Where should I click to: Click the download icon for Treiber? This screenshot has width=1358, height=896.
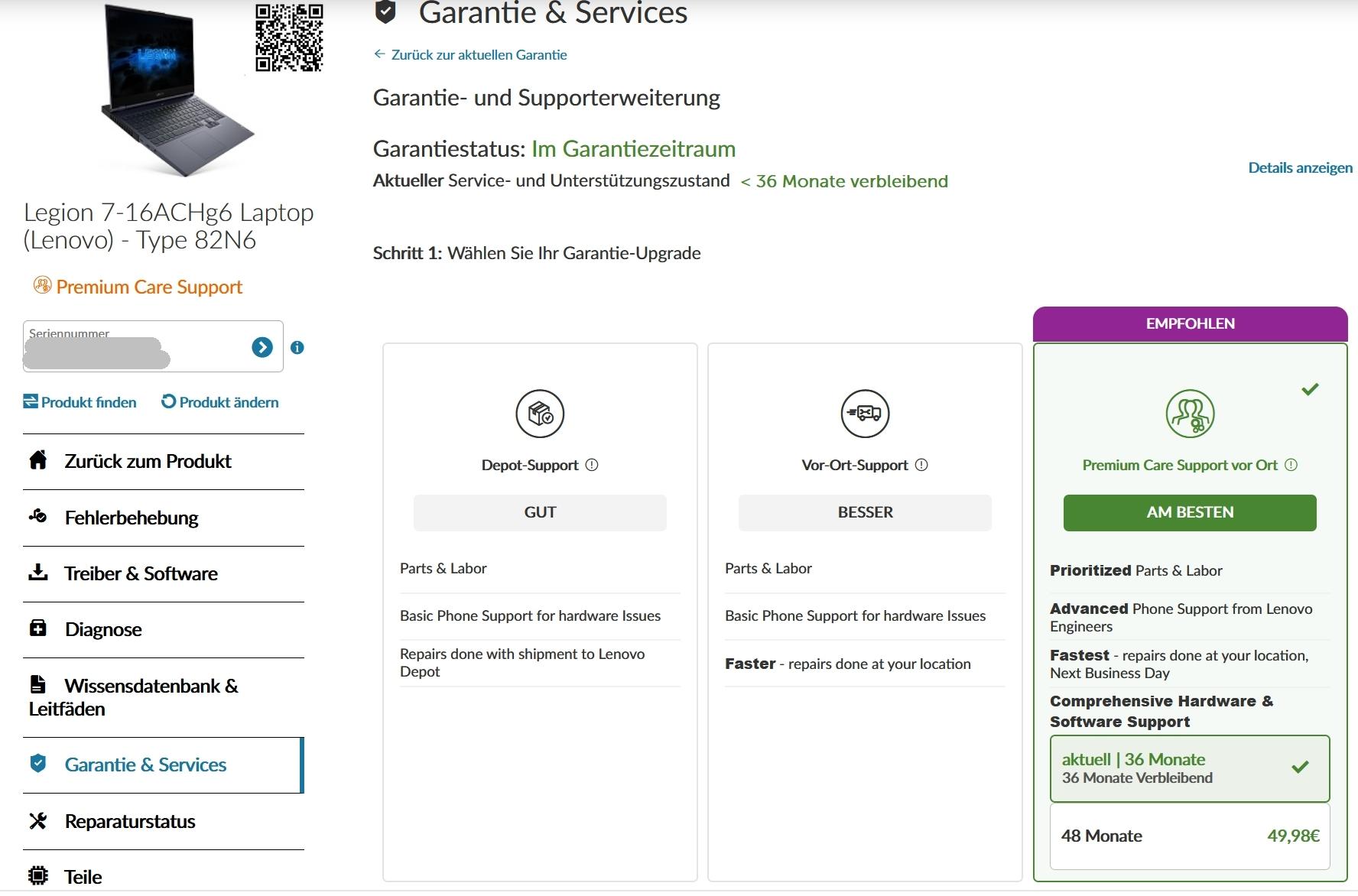tap(37, 572)
